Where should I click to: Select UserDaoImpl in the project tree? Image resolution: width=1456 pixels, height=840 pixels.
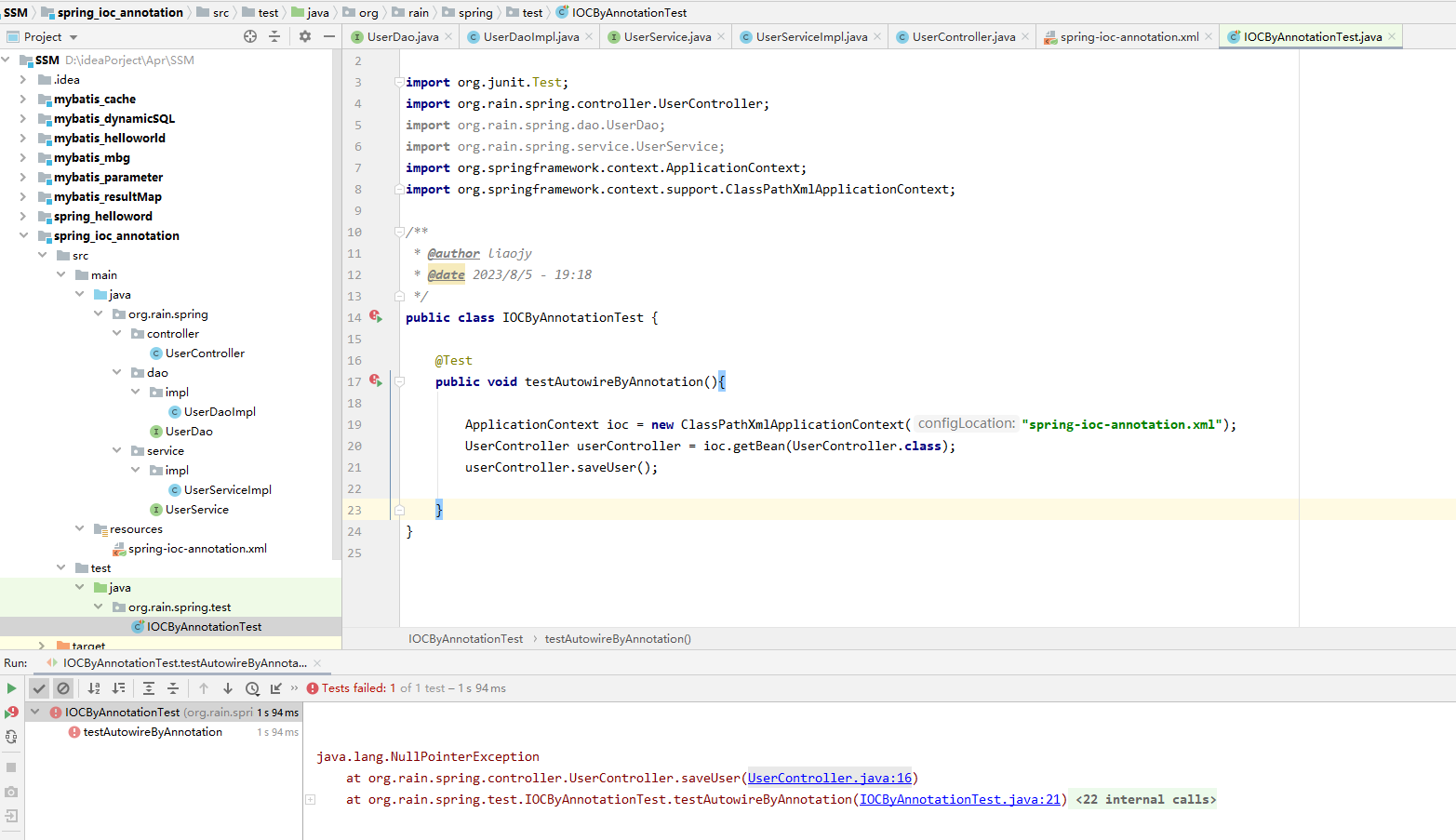pyautogui.click(x=220, y=411)
